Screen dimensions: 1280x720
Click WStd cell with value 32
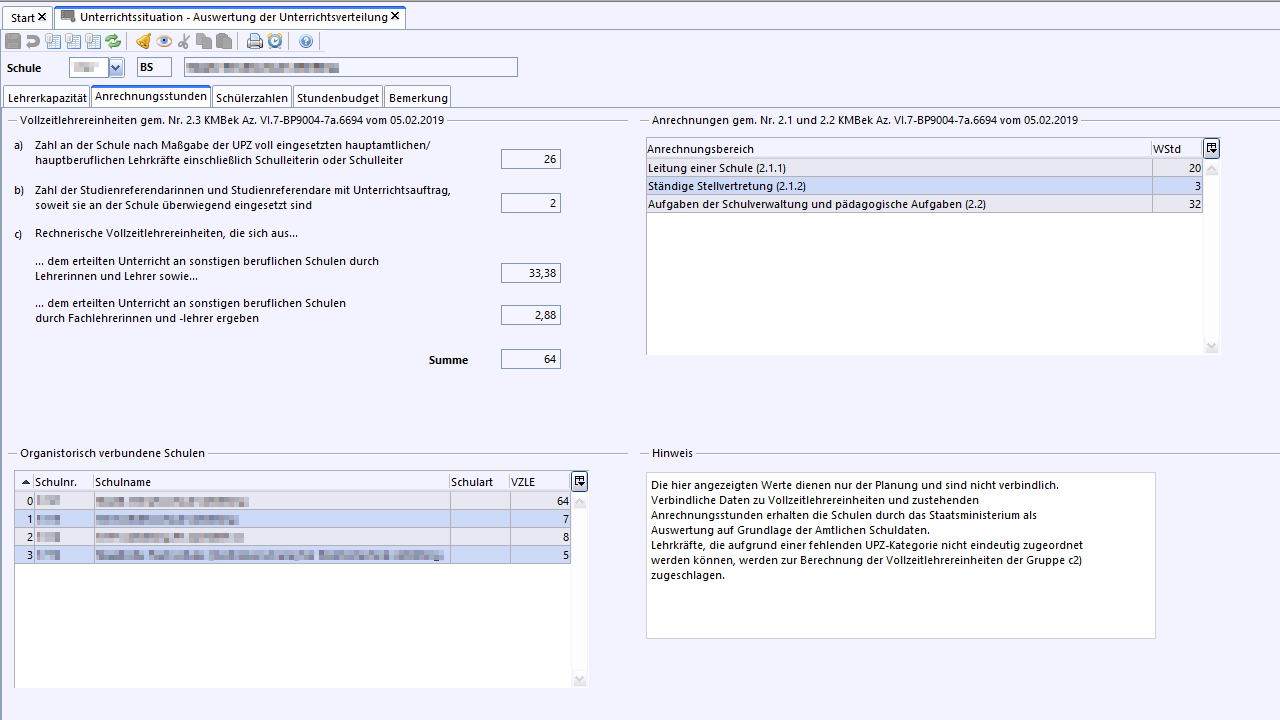(x=1177, y=204)
